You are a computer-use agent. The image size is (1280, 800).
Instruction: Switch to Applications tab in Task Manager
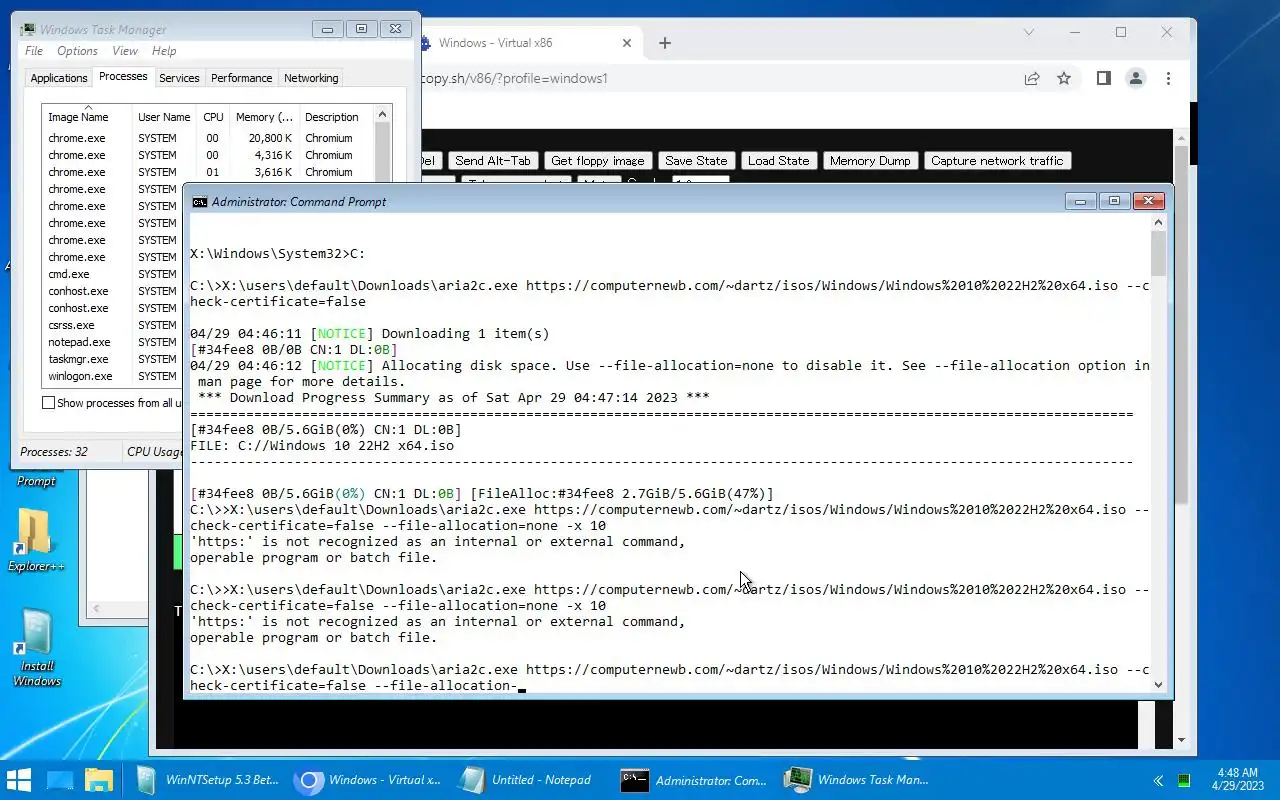59,78
